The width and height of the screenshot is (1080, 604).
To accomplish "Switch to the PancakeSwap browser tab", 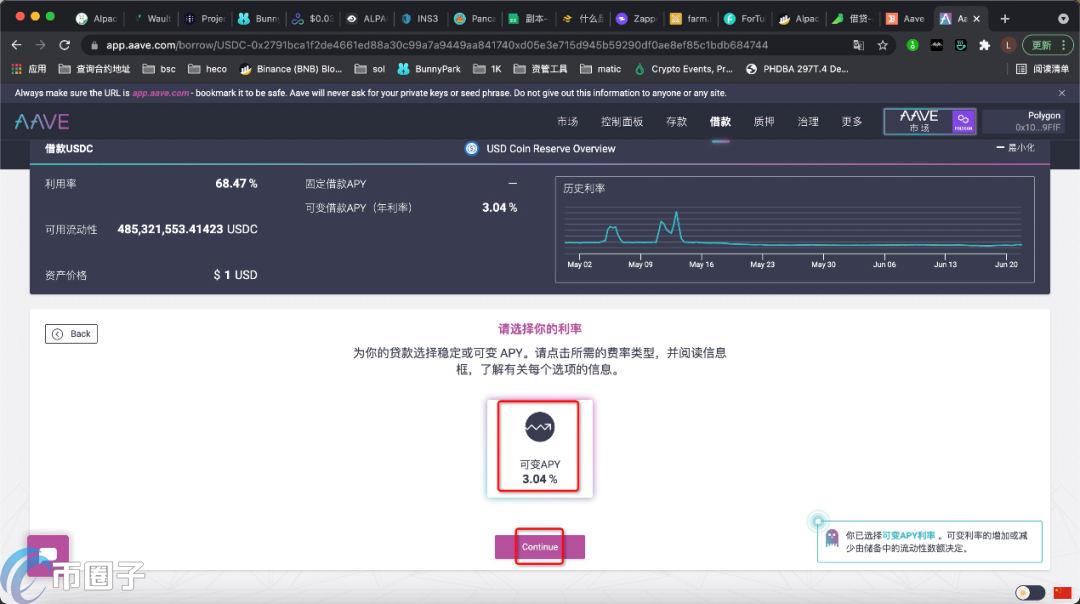I will [x=475, y=19].
